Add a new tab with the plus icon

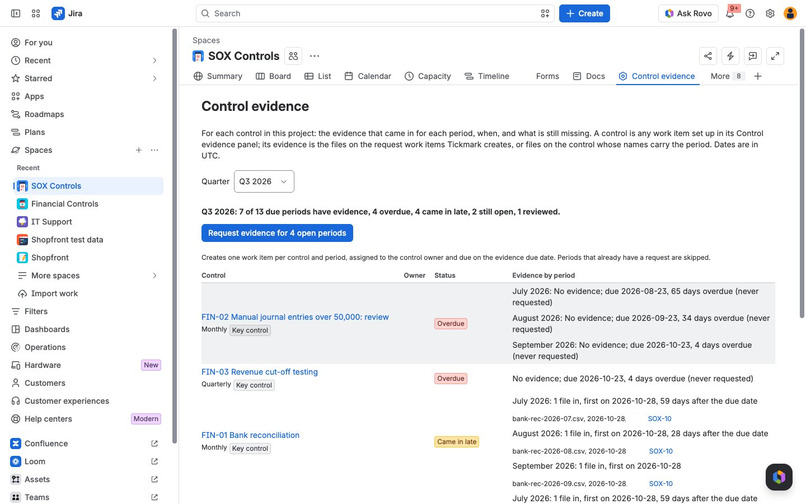click(x=758, y=76)
